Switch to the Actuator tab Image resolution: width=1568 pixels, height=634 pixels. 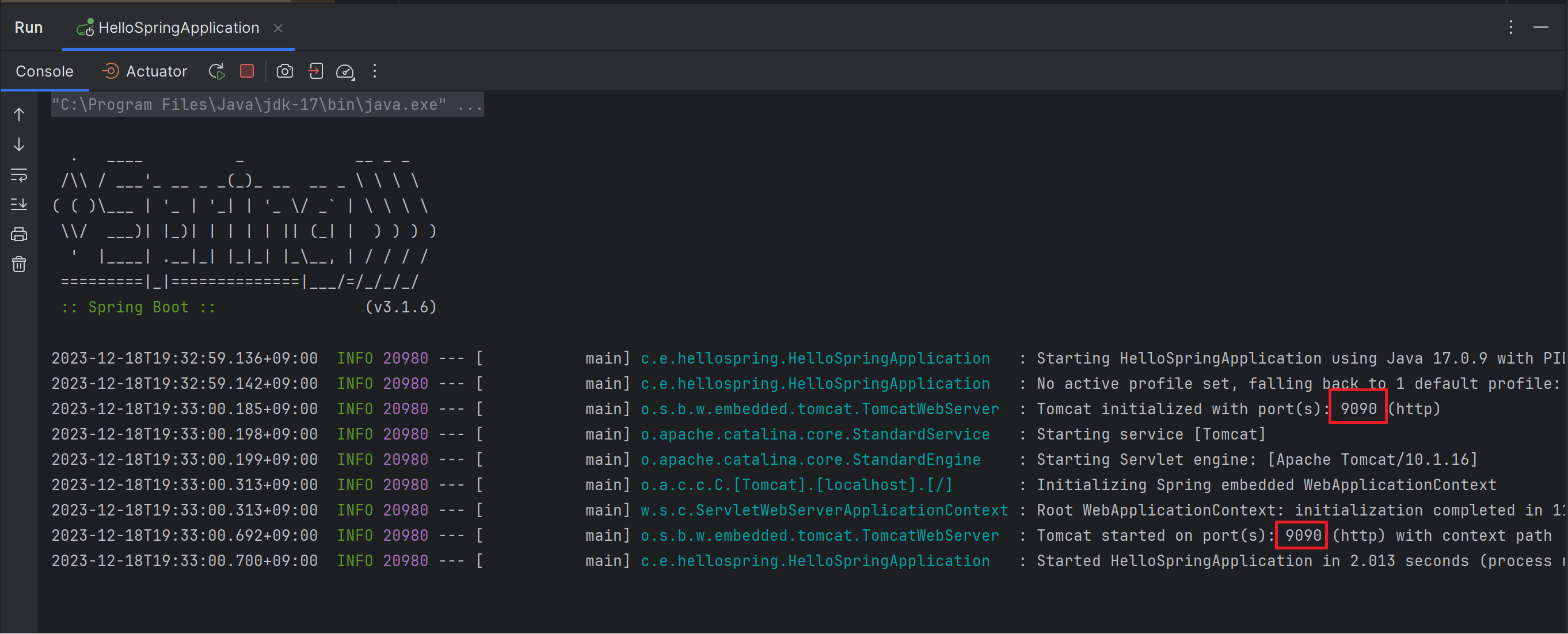(144, 71)
